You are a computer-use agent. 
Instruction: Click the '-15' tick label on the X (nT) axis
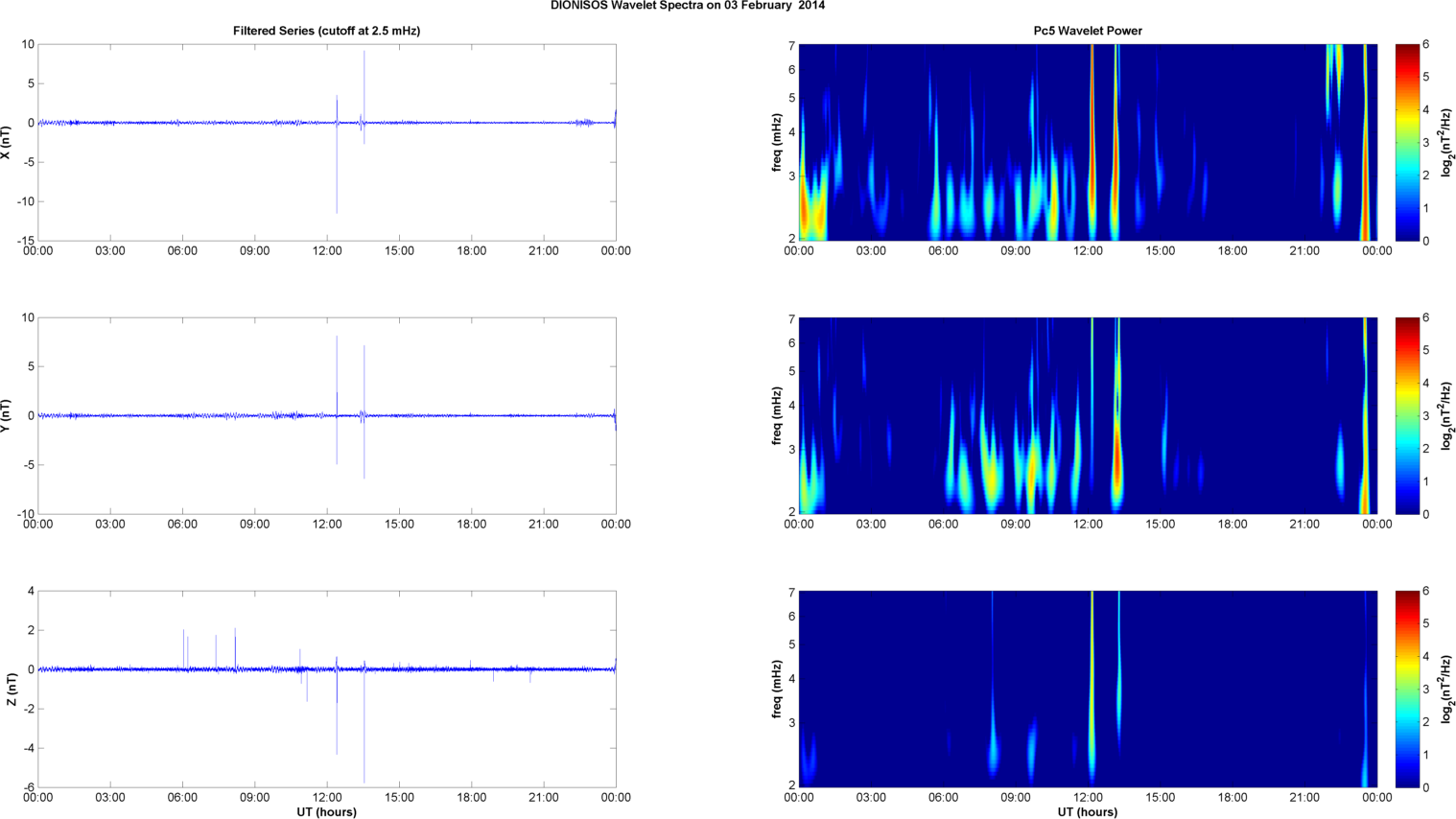[x=25, y=241]
